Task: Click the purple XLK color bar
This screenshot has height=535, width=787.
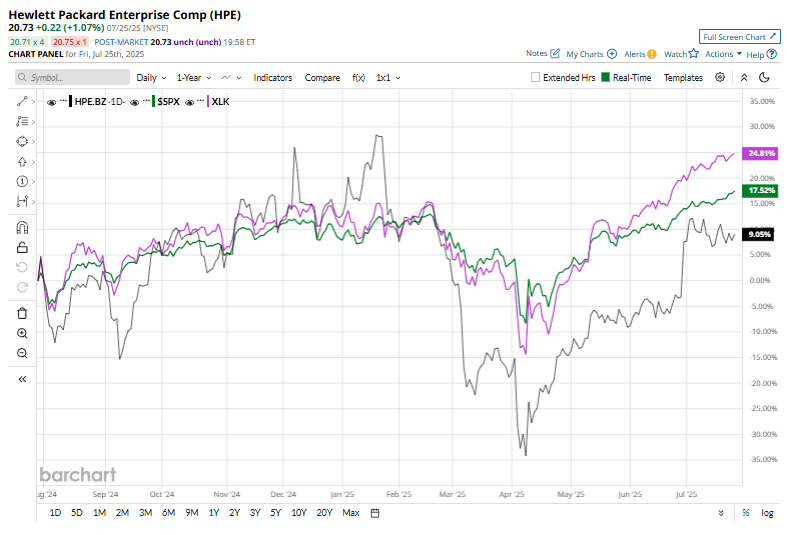Action: click(208, 102)
